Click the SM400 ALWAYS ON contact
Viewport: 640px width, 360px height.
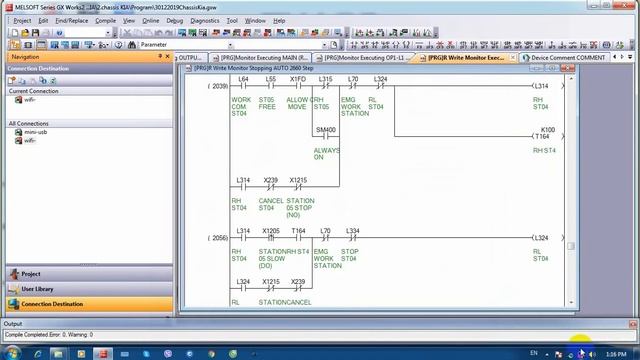click(x=325, y=137)
